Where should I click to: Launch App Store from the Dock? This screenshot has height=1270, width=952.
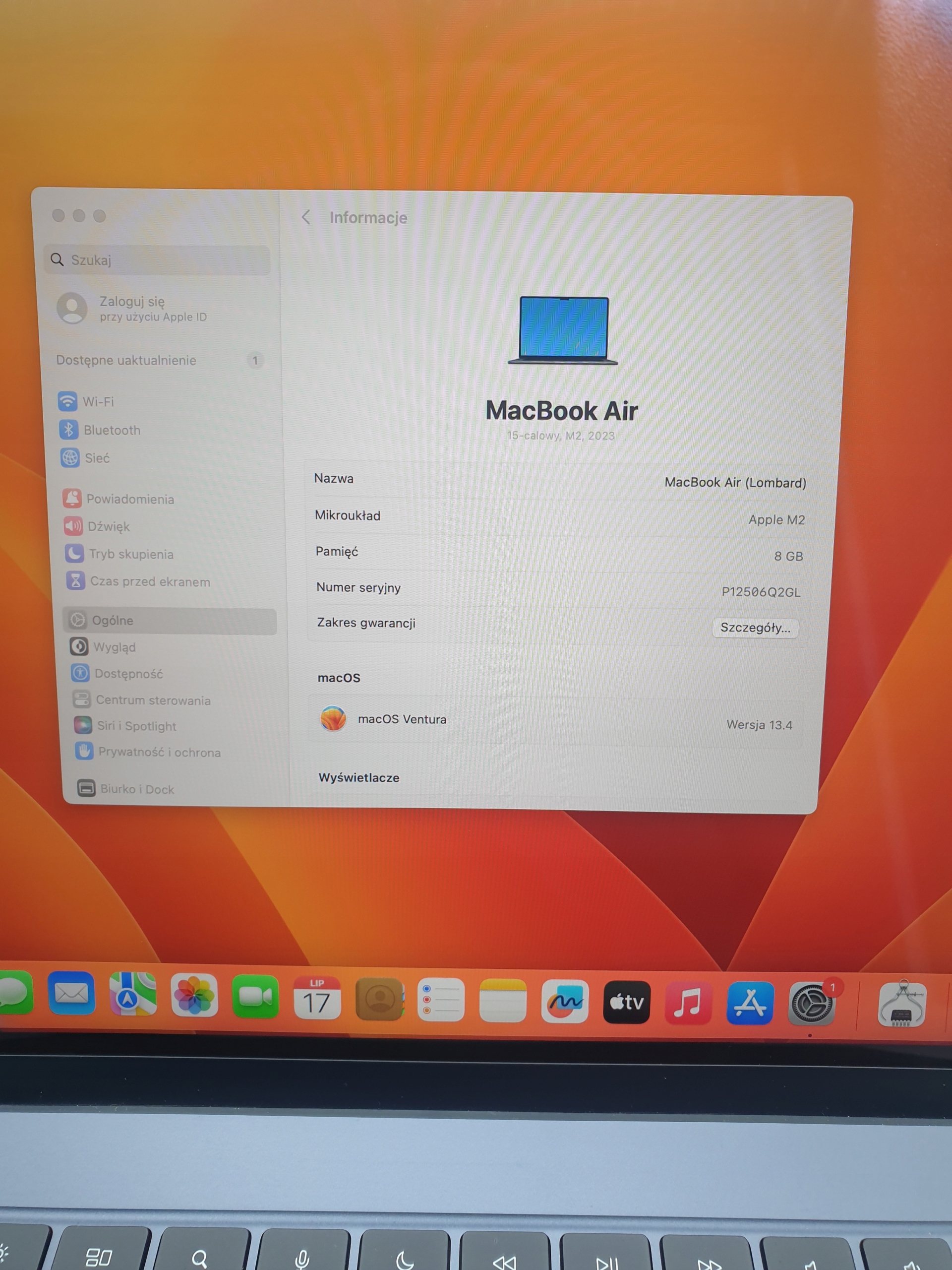coord(749,1003)
